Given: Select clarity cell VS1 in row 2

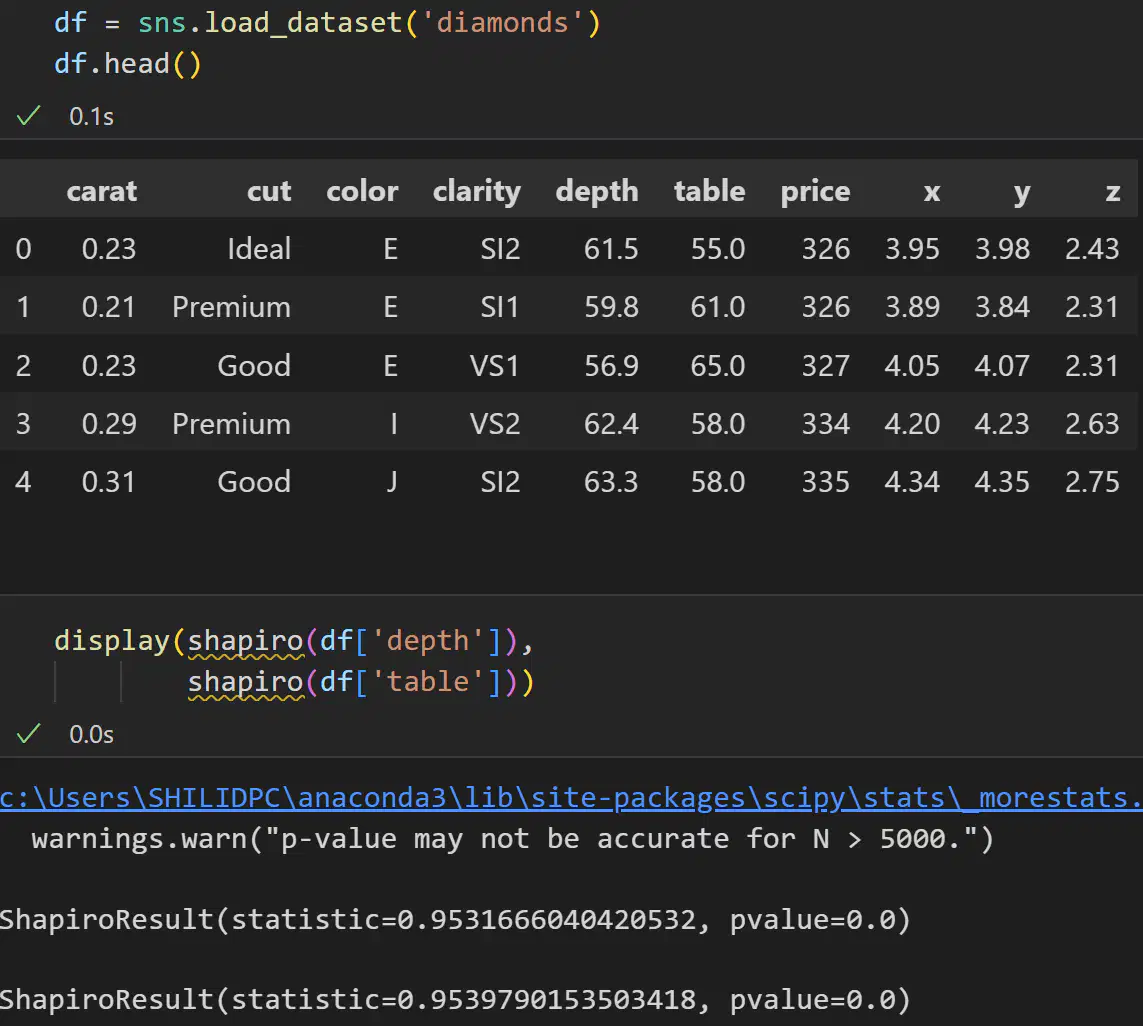Looking at the screenshot, I should click(494, 365).
